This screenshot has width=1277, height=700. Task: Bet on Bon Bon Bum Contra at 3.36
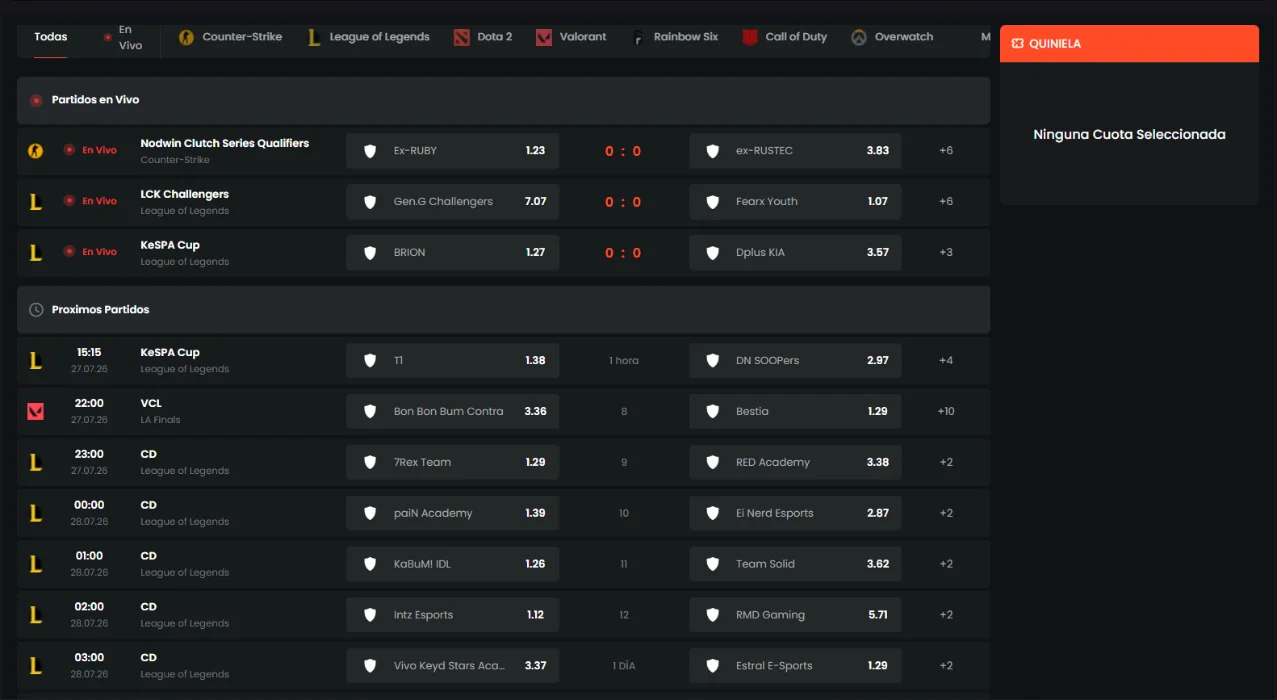[x=452, y=411]
